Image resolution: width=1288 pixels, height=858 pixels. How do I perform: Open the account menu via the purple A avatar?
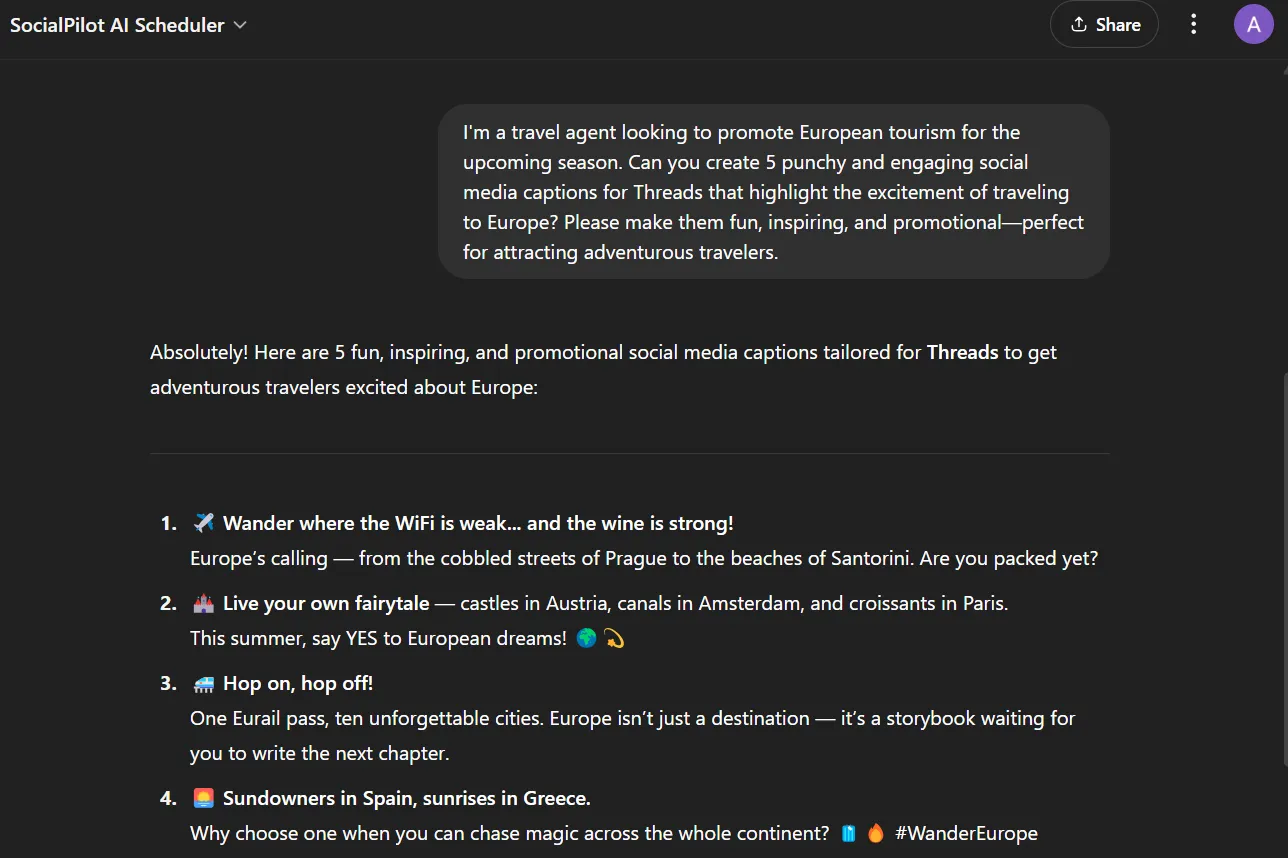click(1253, 24)
